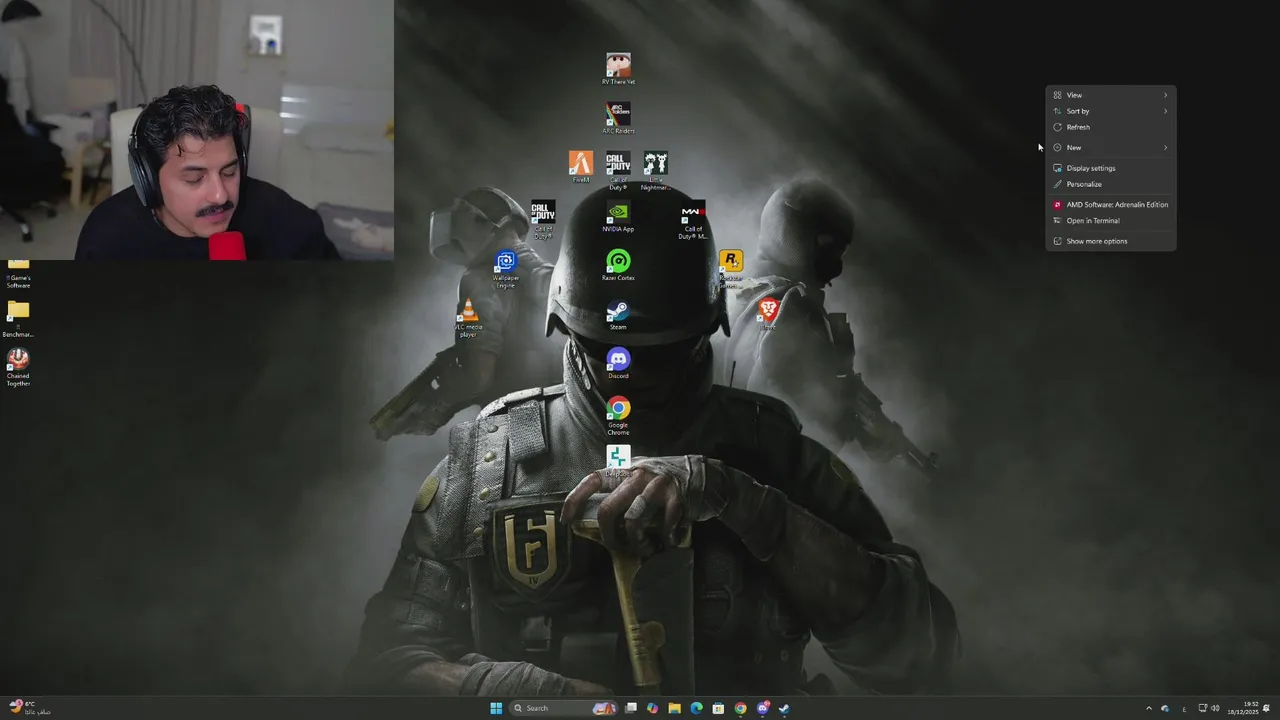
Task: Open Task View from the taskbar
Action: coord(631,708)
